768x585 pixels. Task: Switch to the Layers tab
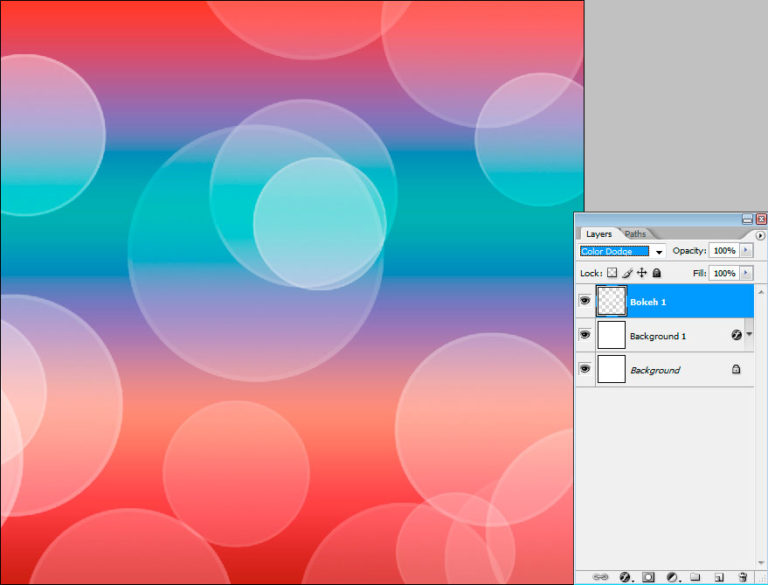(599, 234)
